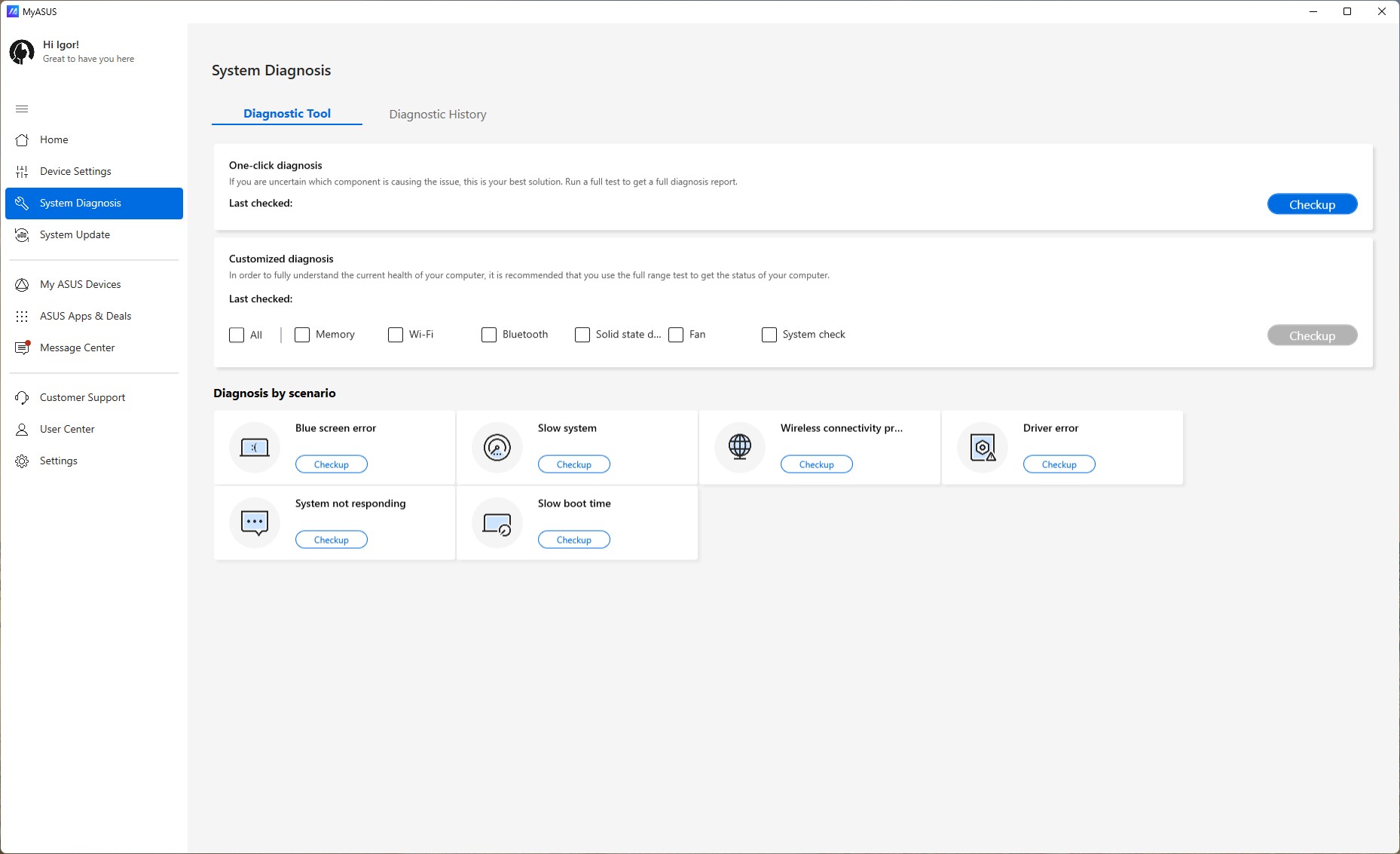Toggle the hamburger menu icon in sidebar

point(22,109)
